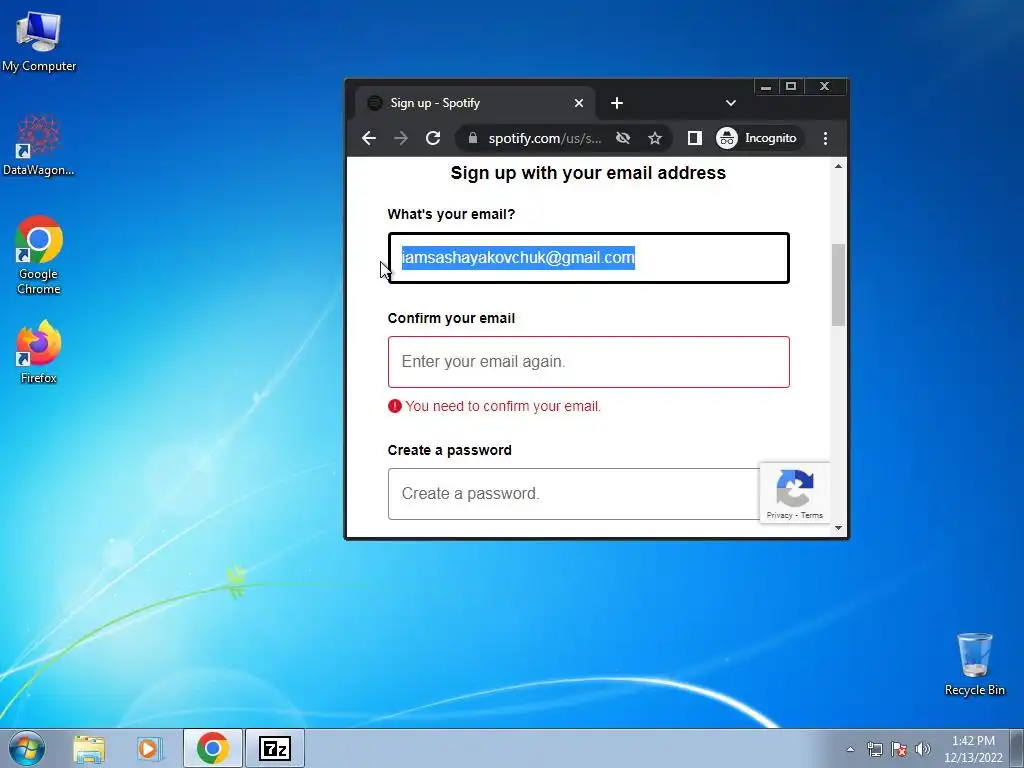Image resolution: width=1024 pixels, height=768 pixels.
Task: Click the third-party cookies blocked eye icon
Action: (623, 138)
